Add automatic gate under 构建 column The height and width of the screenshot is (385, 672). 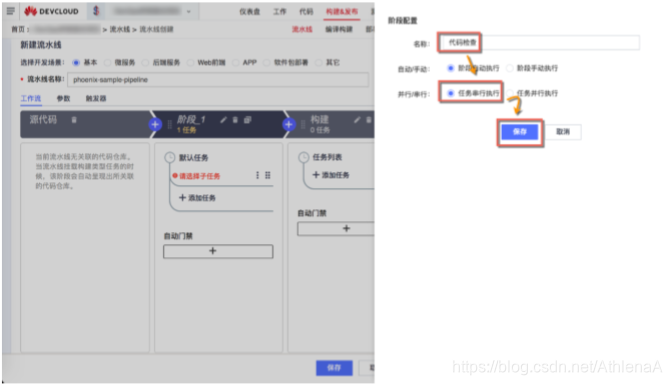(x=336, y=229)
